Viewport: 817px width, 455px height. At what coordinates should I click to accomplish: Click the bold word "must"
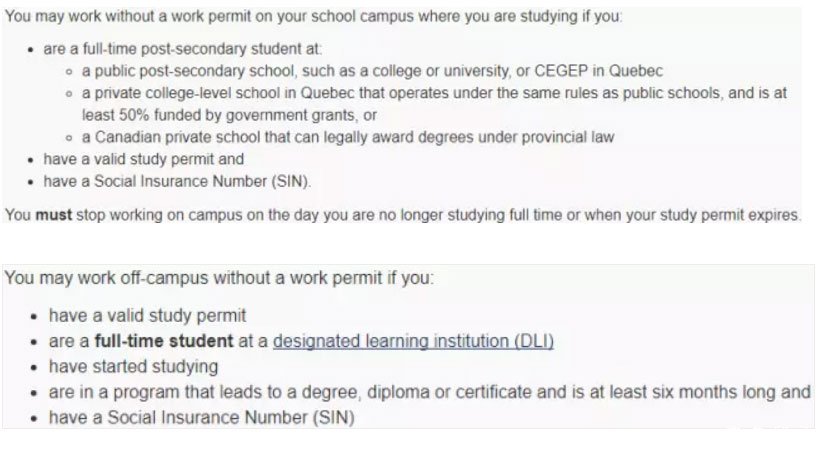pyautogui.click(x=54, y=215)
